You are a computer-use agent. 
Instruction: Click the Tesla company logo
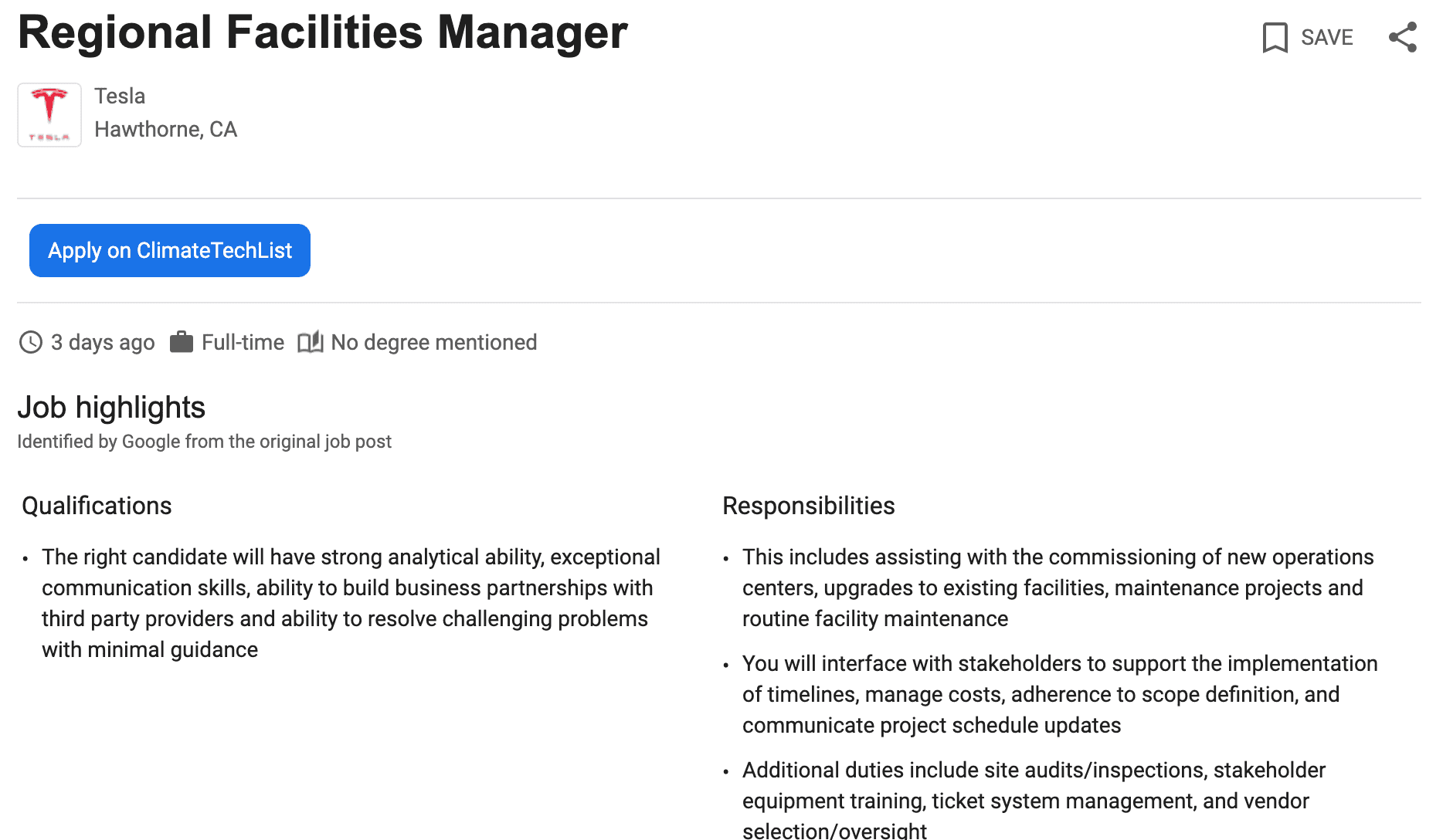tap(49, 115)
